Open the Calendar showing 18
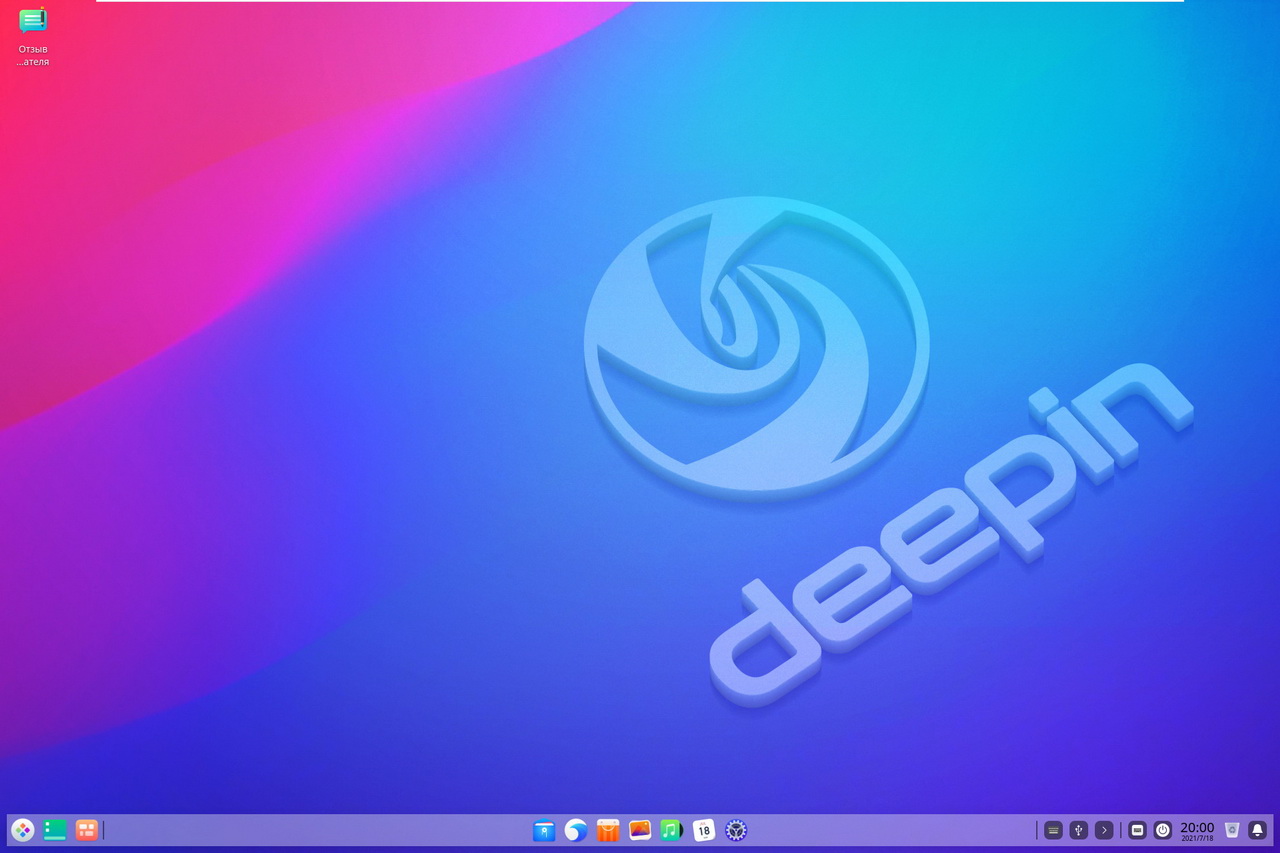 [x=704, y=830]
